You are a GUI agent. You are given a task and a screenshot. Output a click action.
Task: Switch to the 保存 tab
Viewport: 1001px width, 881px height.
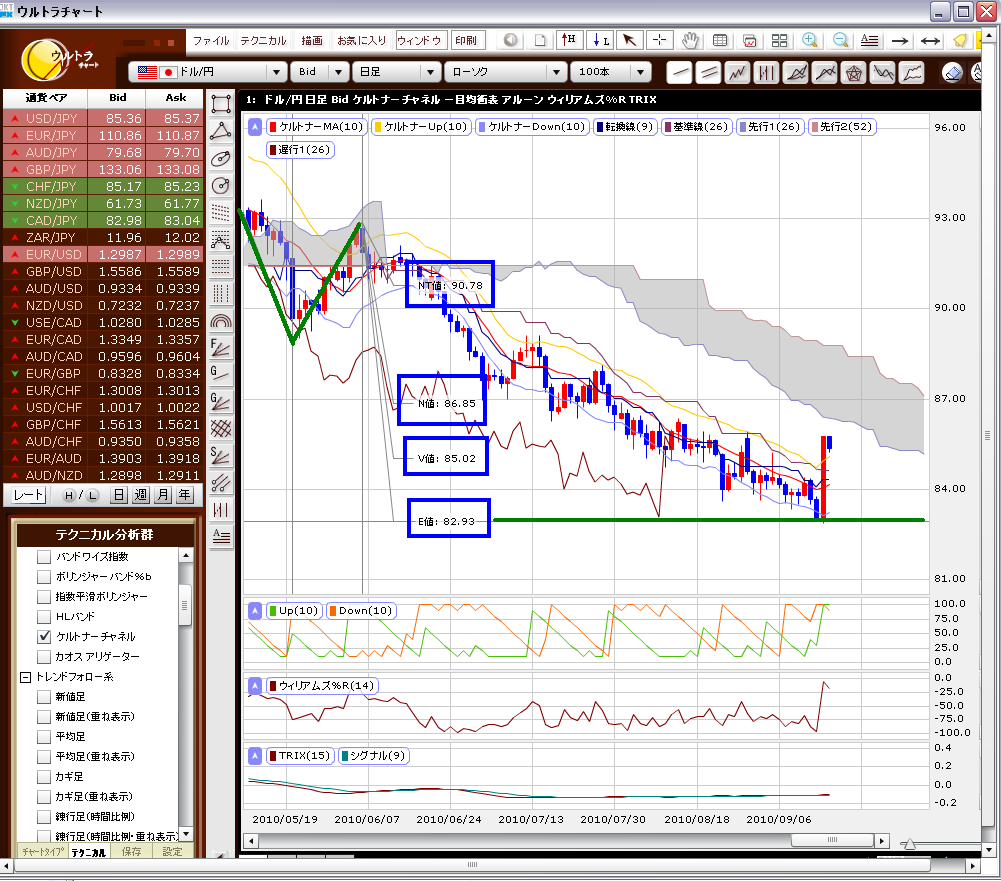(132, 852)
